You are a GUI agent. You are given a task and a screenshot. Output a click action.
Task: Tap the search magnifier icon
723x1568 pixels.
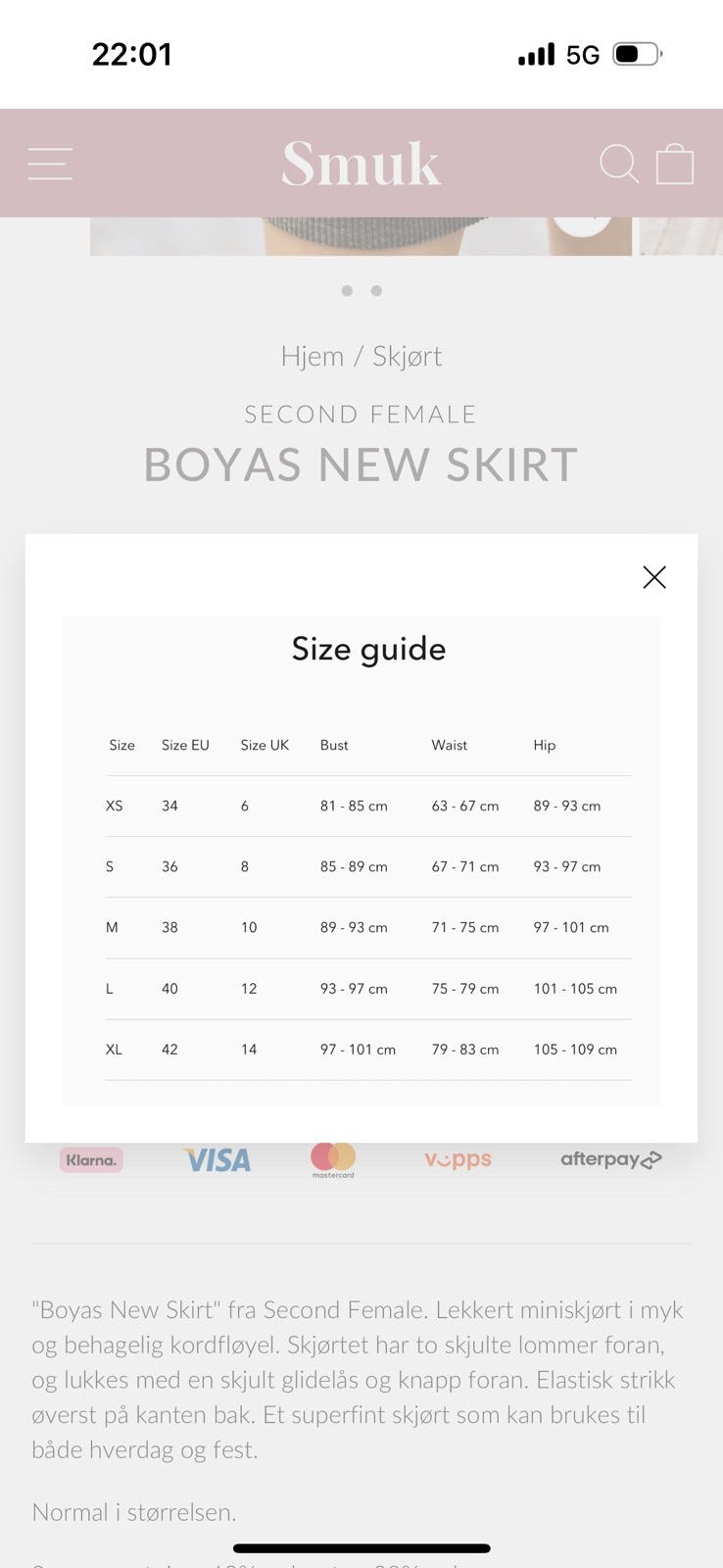click(619, 164)
